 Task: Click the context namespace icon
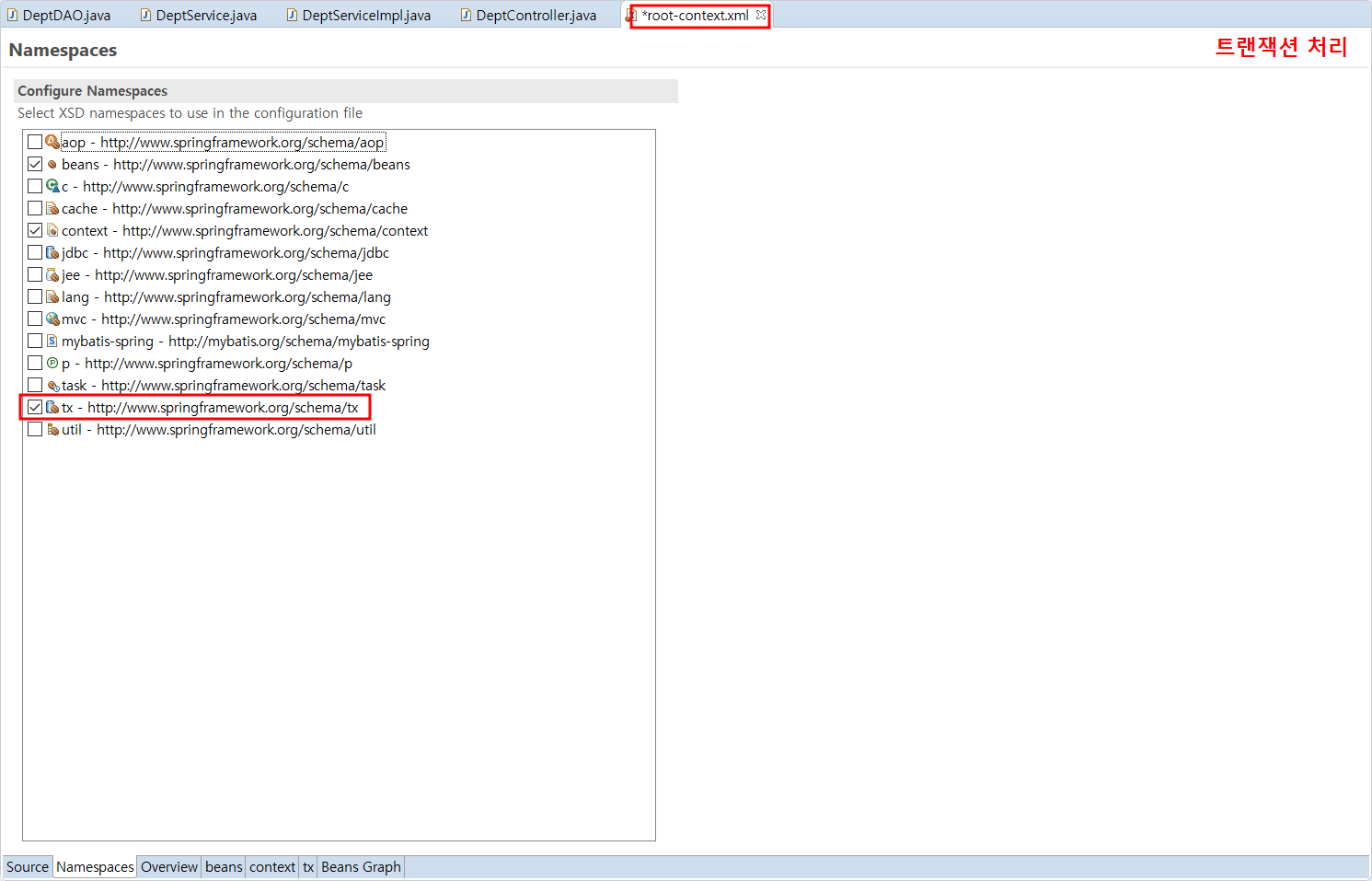click(52, 230)
